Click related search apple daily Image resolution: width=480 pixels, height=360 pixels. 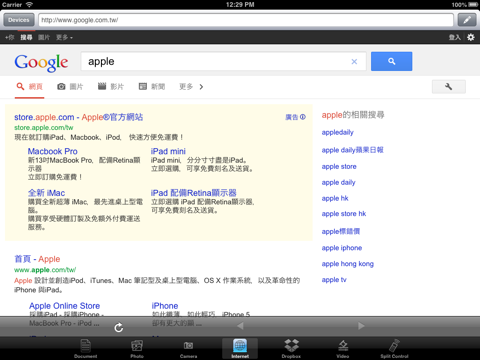click(x=338, y=183)
